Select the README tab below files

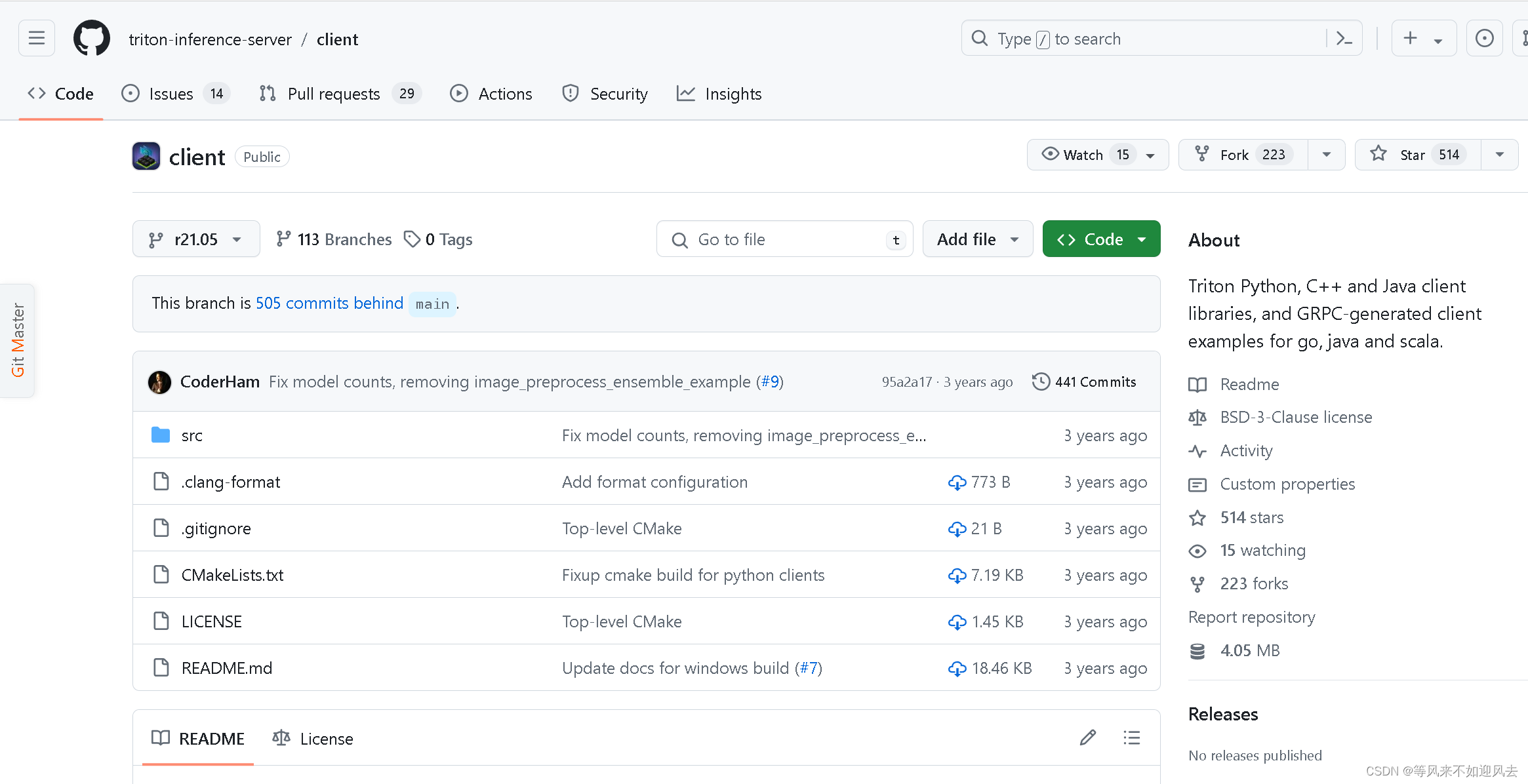pos(198,739)
